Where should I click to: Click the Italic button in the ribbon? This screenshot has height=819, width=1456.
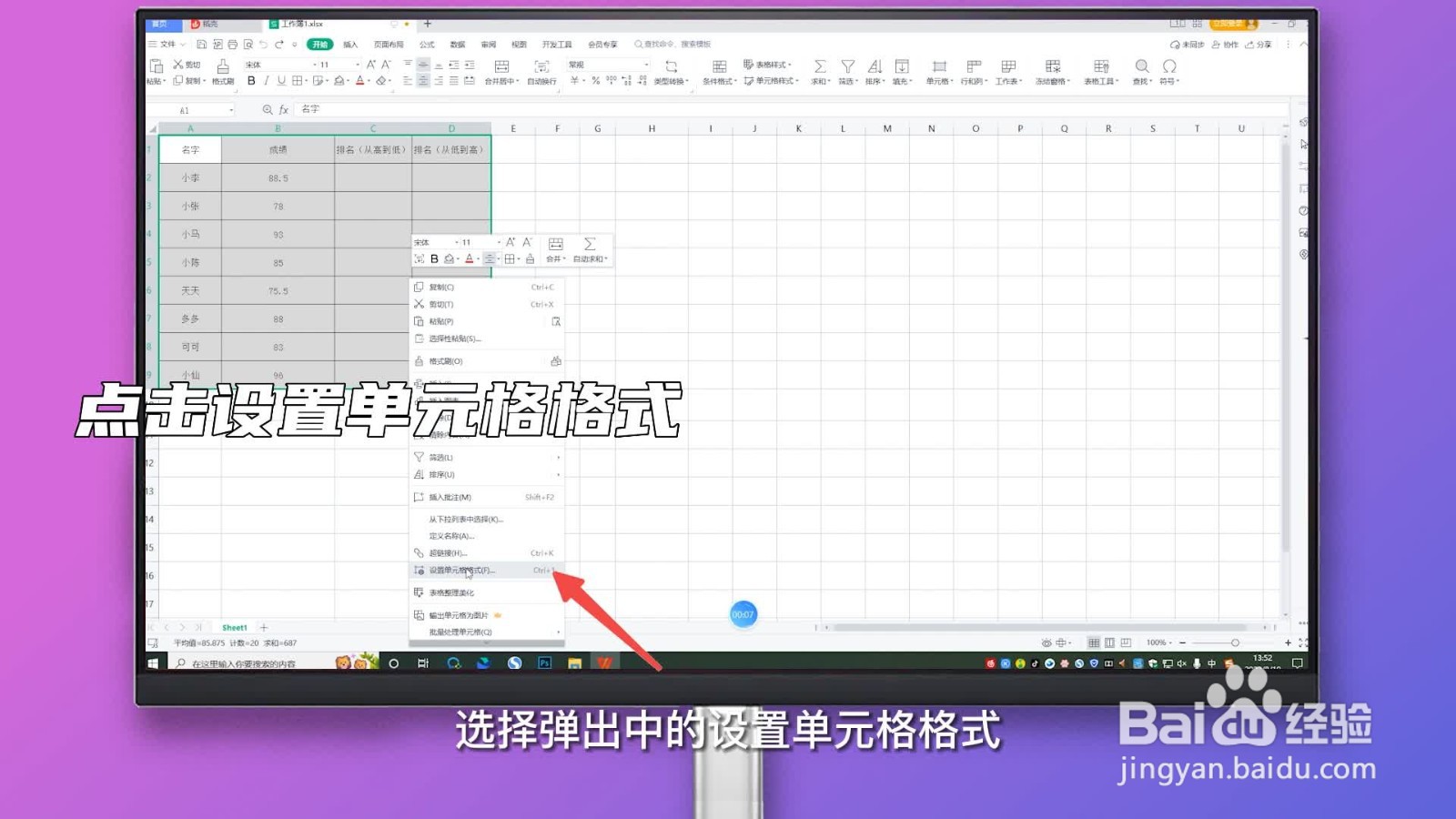[266, 81]
